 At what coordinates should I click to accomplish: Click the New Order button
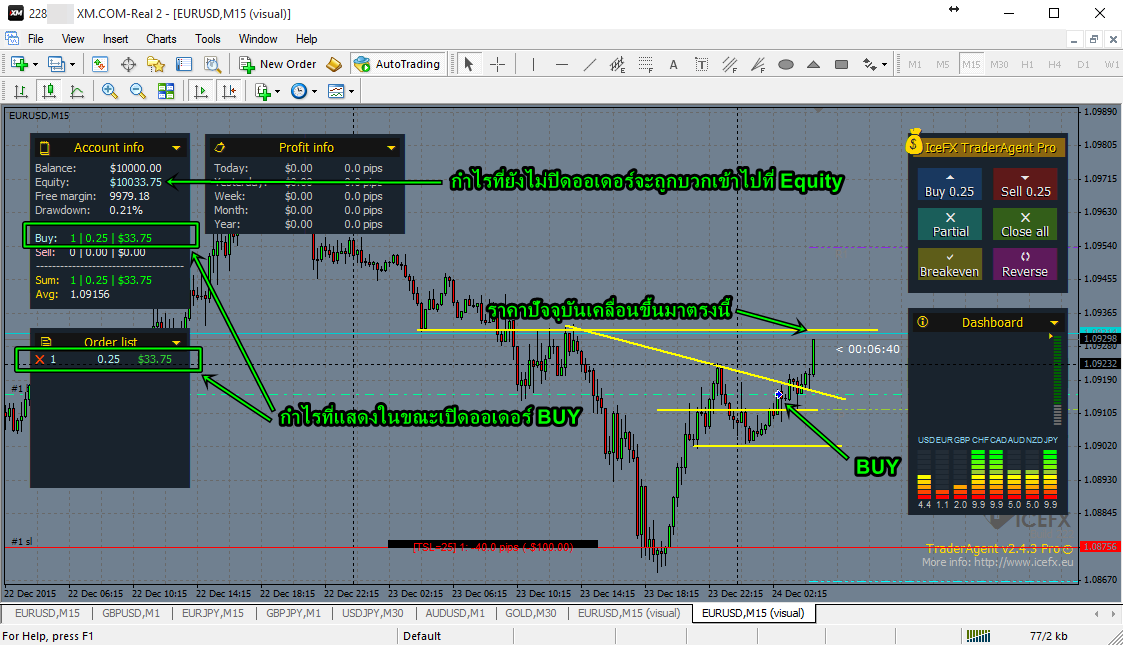(278, 64)
